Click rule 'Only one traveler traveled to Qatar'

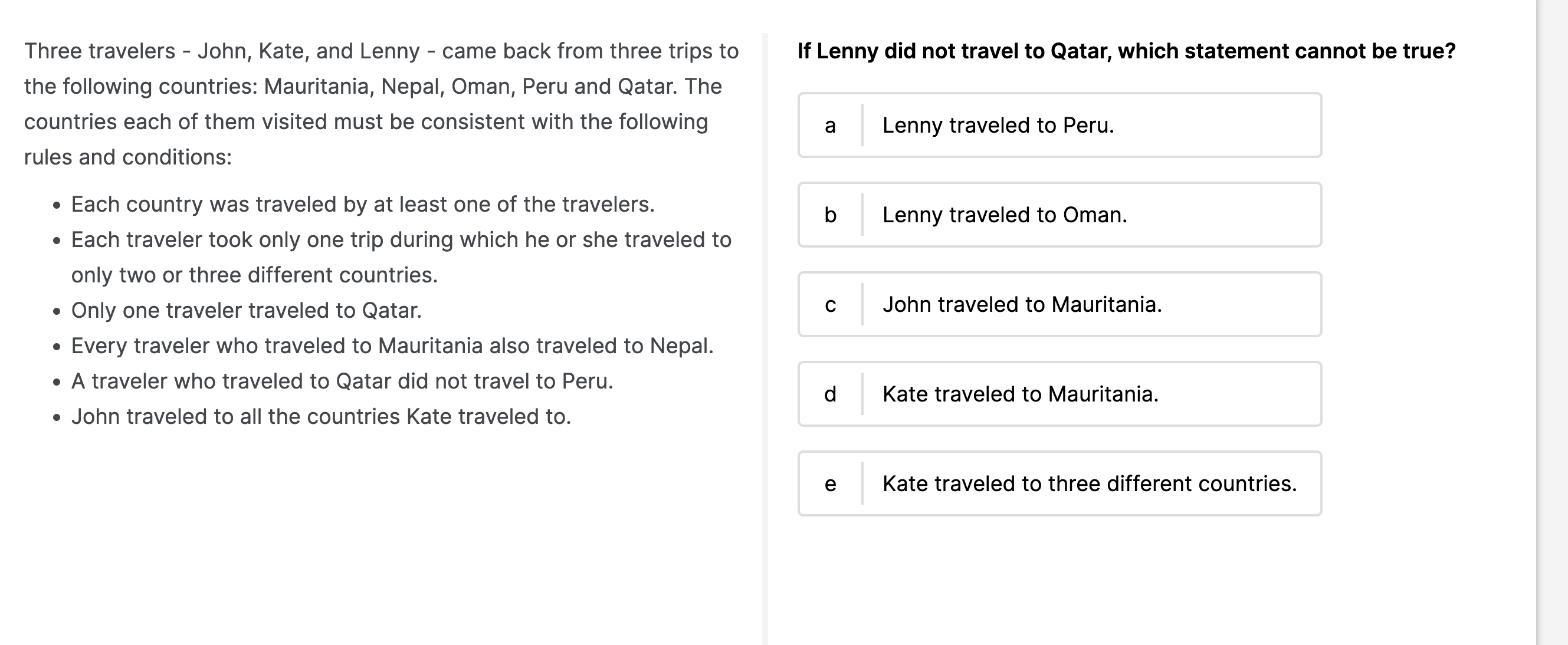(x=247, y=310)
